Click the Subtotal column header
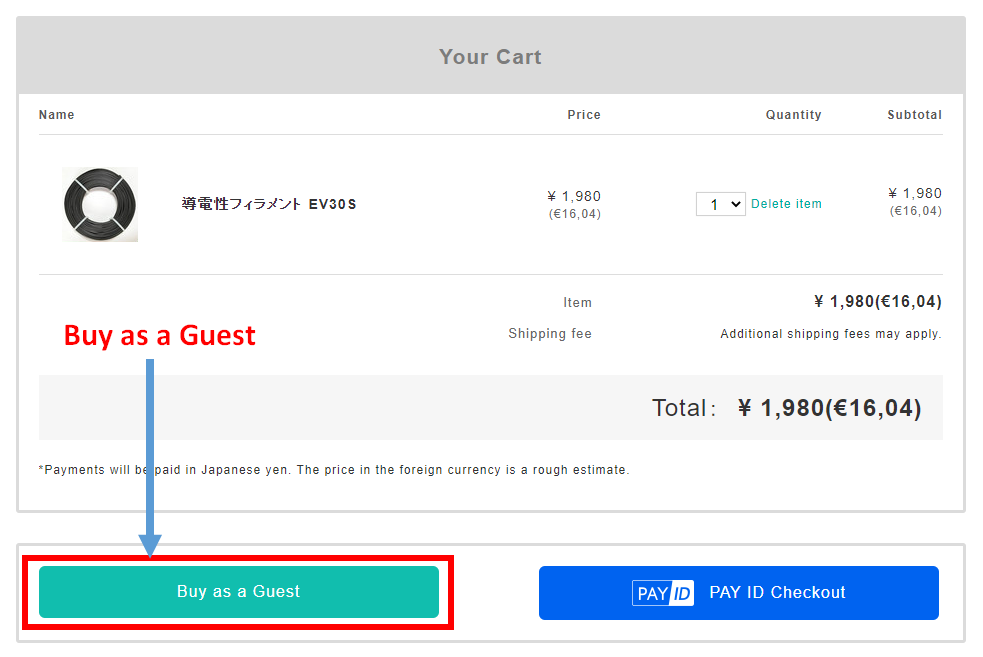Screen dimensions: 983x657 pos(914,115)
